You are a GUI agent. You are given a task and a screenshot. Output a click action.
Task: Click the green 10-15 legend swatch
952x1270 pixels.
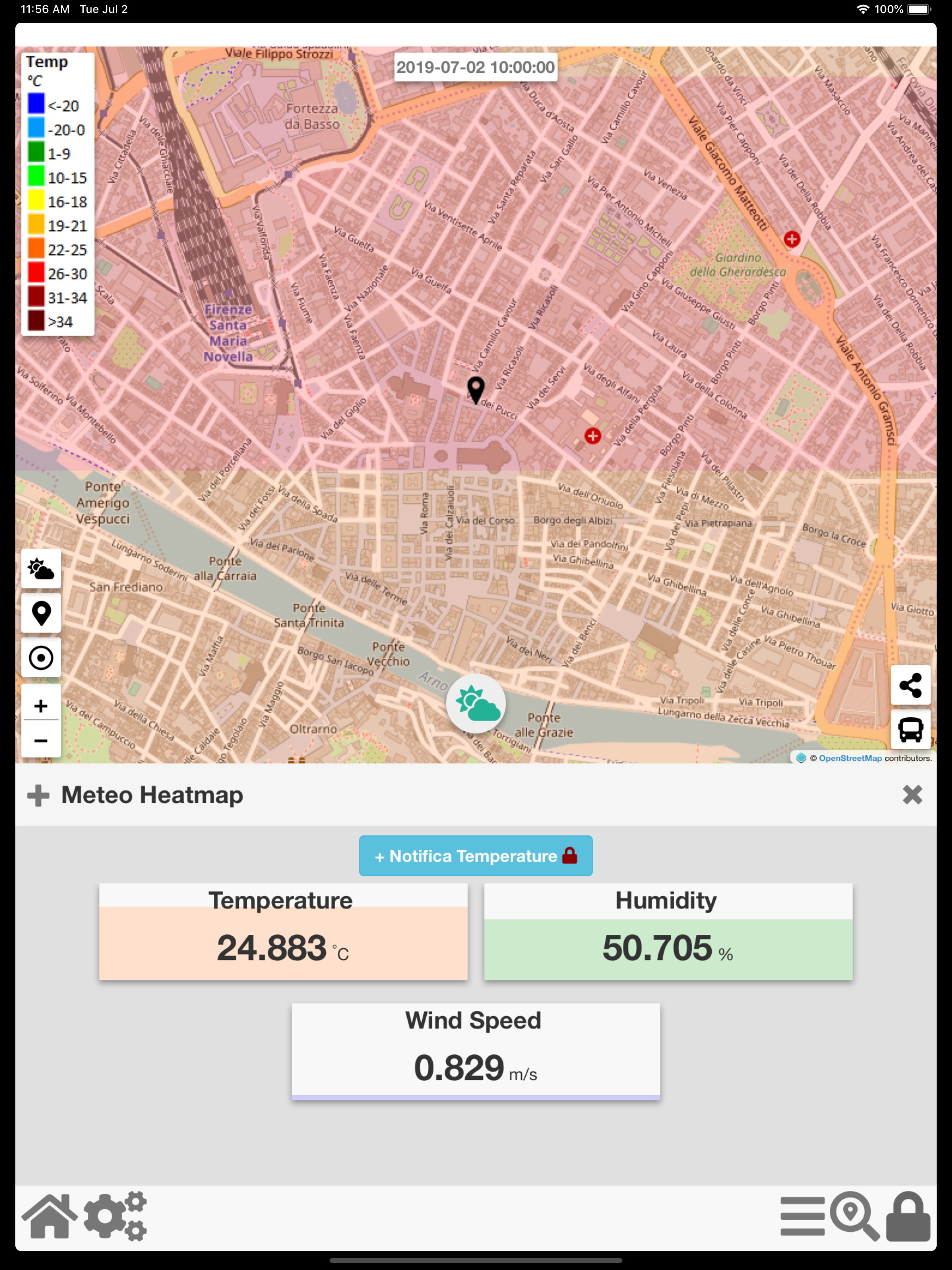[x=36, y=177]
